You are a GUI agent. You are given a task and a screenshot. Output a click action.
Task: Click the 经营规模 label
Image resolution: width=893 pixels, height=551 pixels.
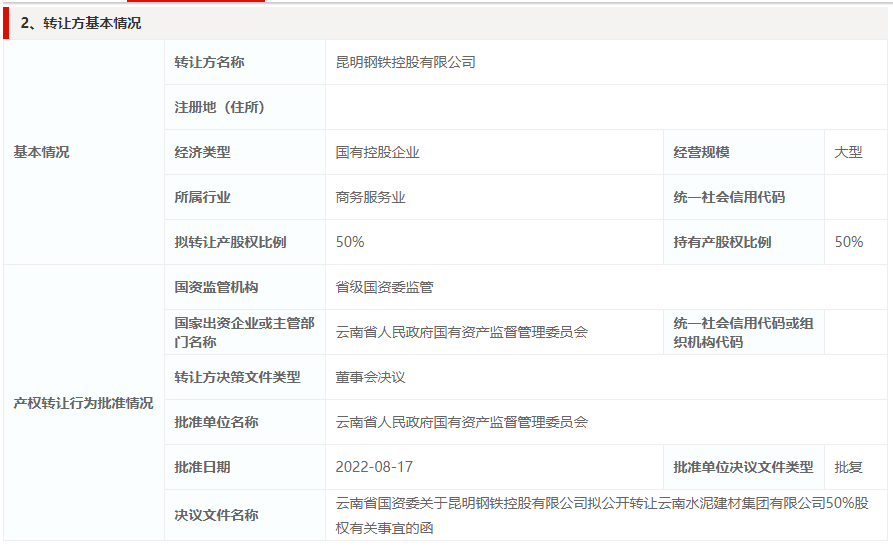(x=701, y=152)
